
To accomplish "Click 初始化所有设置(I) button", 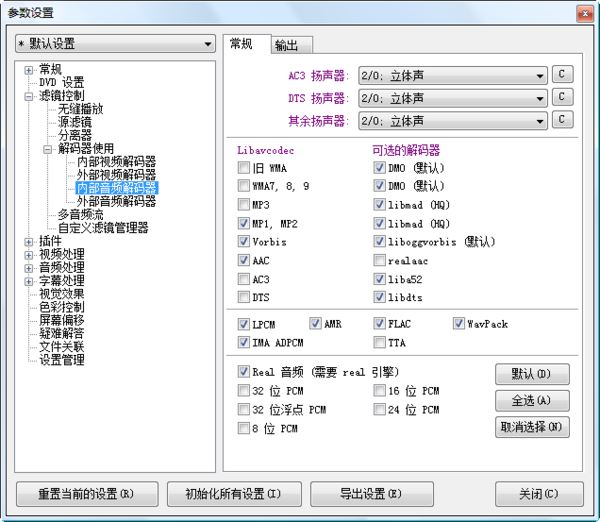I will pos(234,494).
